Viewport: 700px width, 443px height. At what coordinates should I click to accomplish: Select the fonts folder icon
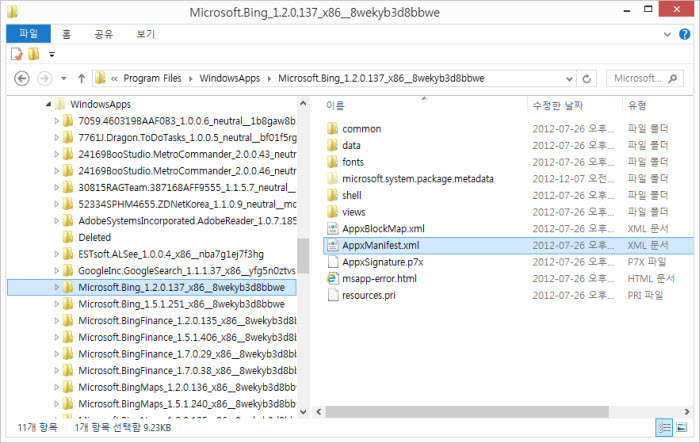click(x=332, y=162)
